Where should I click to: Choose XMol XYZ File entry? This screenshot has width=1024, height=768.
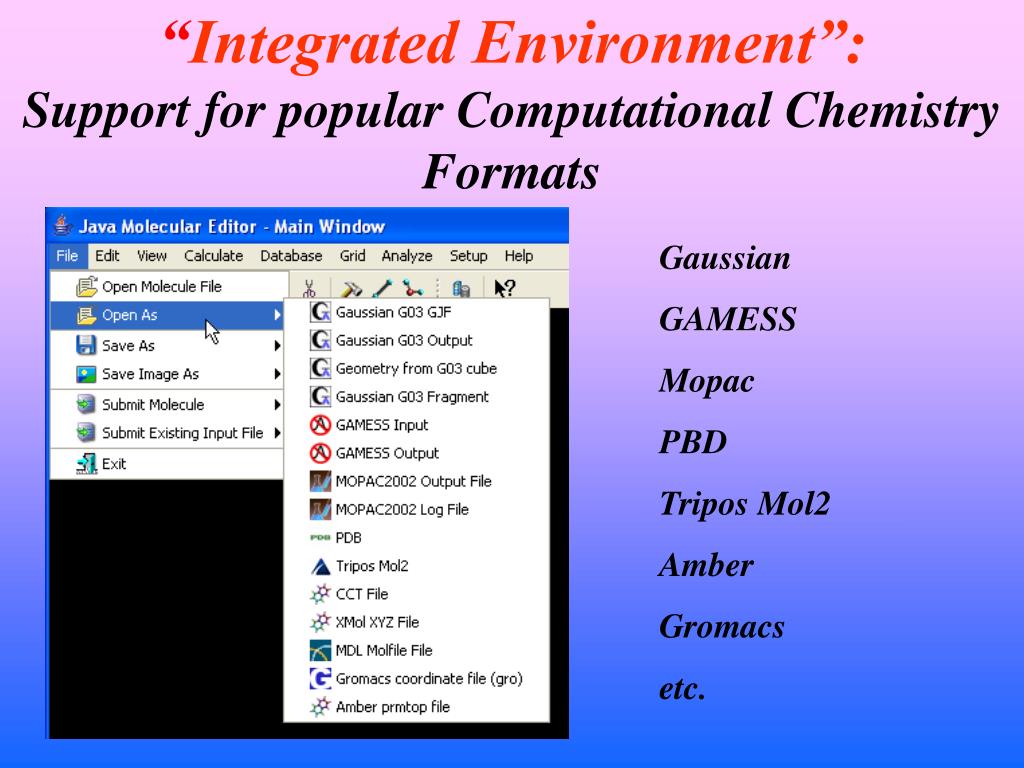coord(417,622)
